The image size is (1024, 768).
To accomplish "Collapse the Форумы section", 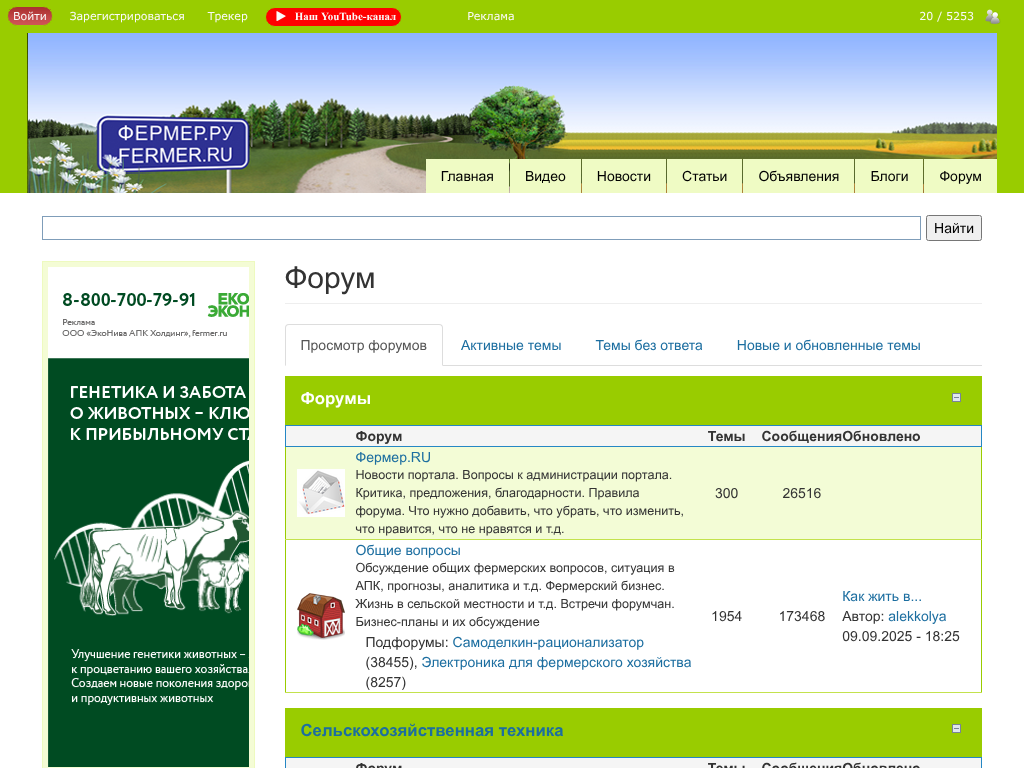I will coord(956,398).
